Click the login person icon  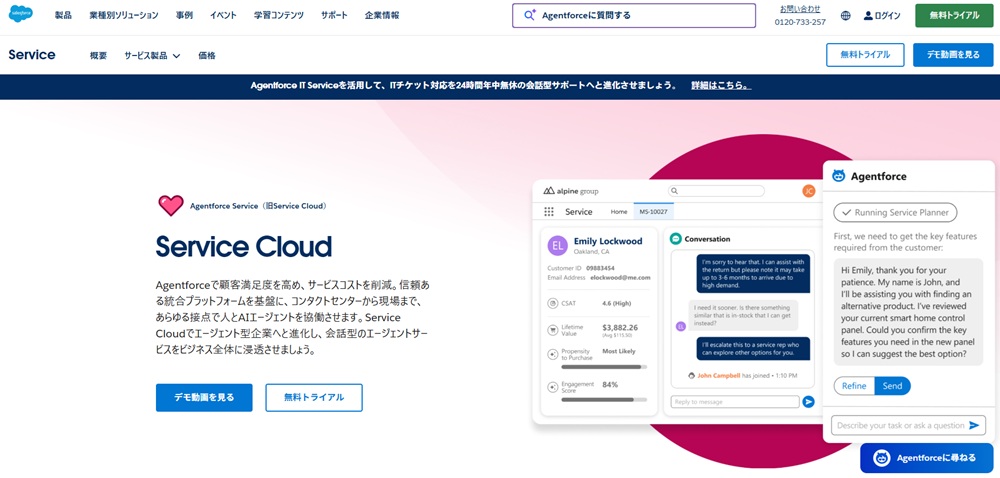pos(868,16)
